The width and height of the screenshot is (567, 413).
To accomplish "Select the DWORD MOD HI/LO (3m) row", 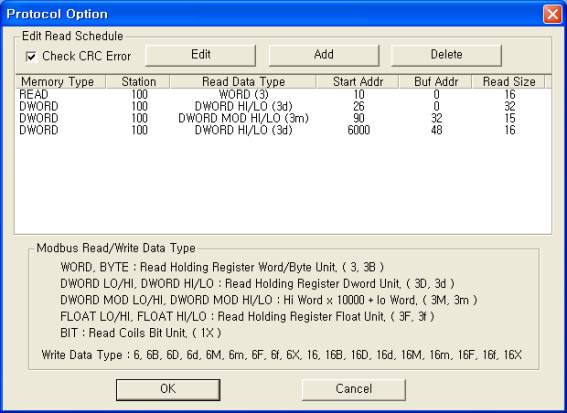I will [x=282, y=118].
